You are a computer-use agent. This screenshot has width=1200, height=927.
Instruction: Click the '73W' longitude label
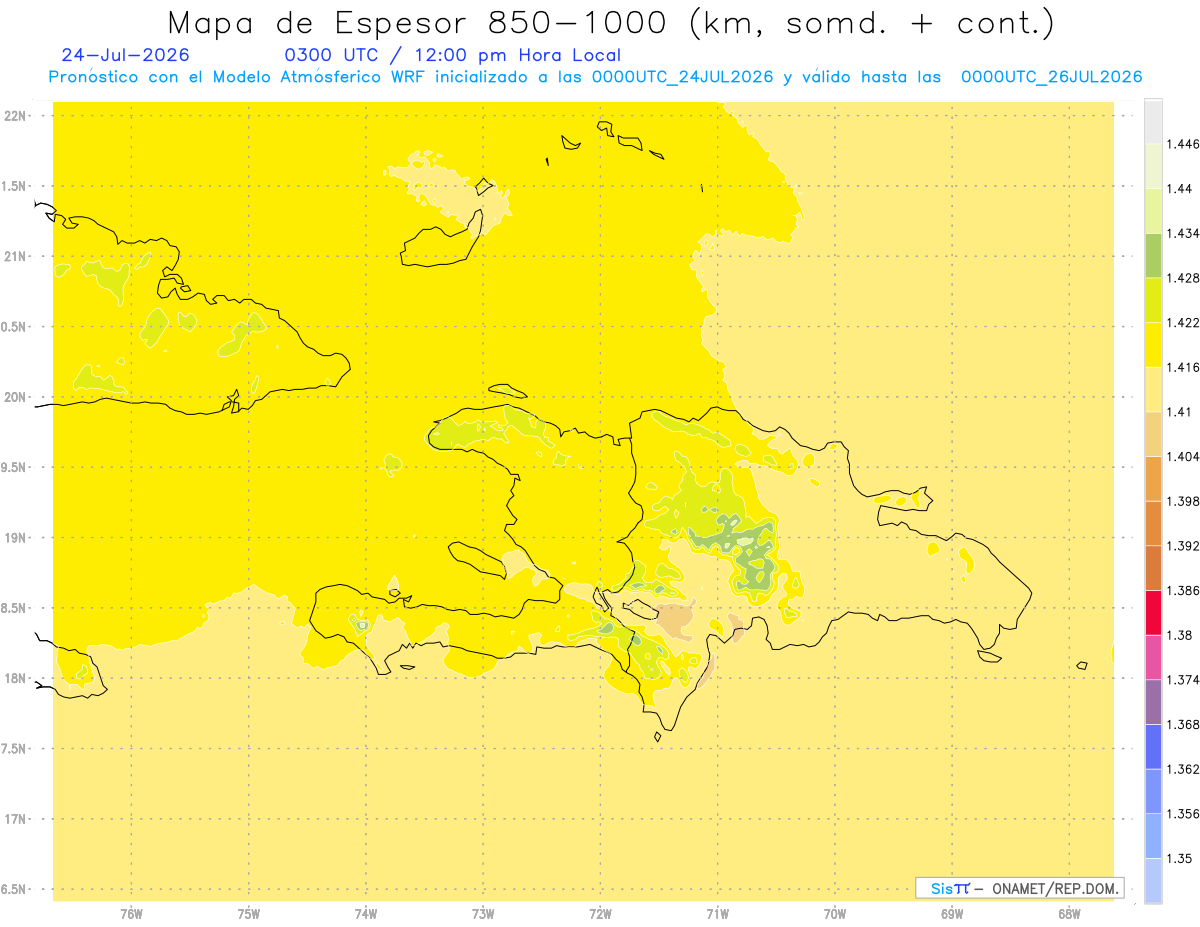[x=483, y=914]
